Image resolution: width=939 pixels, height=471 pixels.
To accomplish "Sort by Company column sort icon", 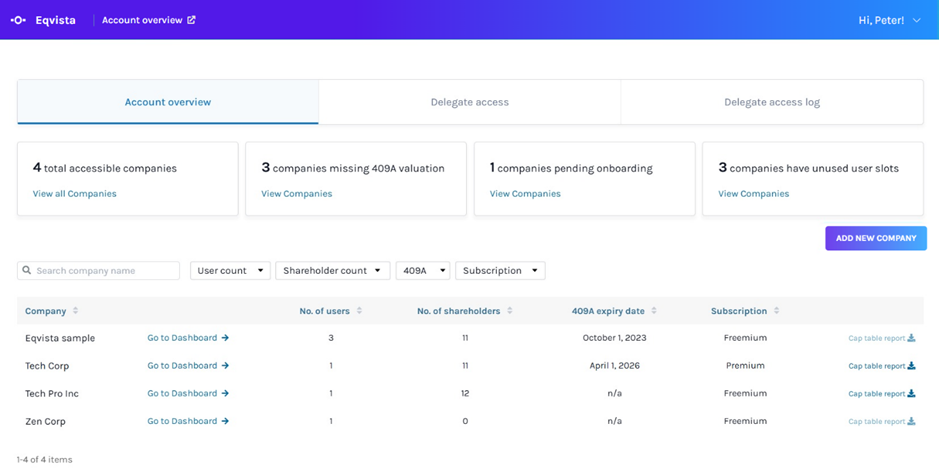I will click(x=76, y=311).
